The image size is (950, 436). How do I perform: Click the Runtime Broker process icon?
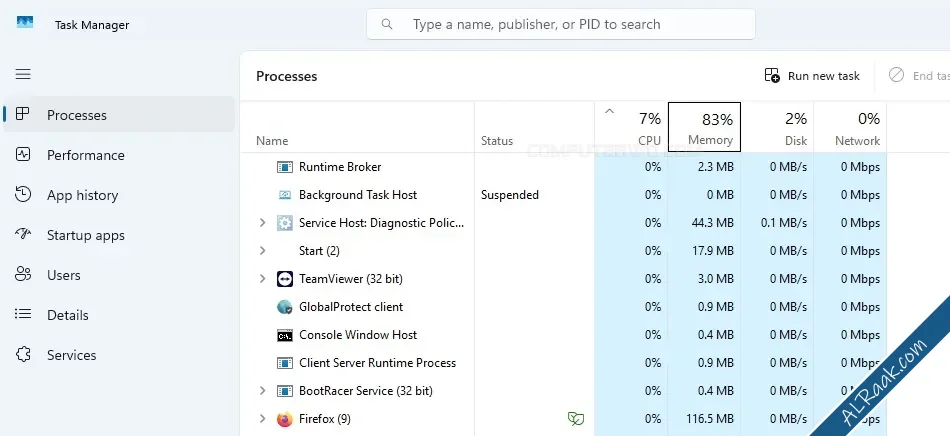click(285, 167)
